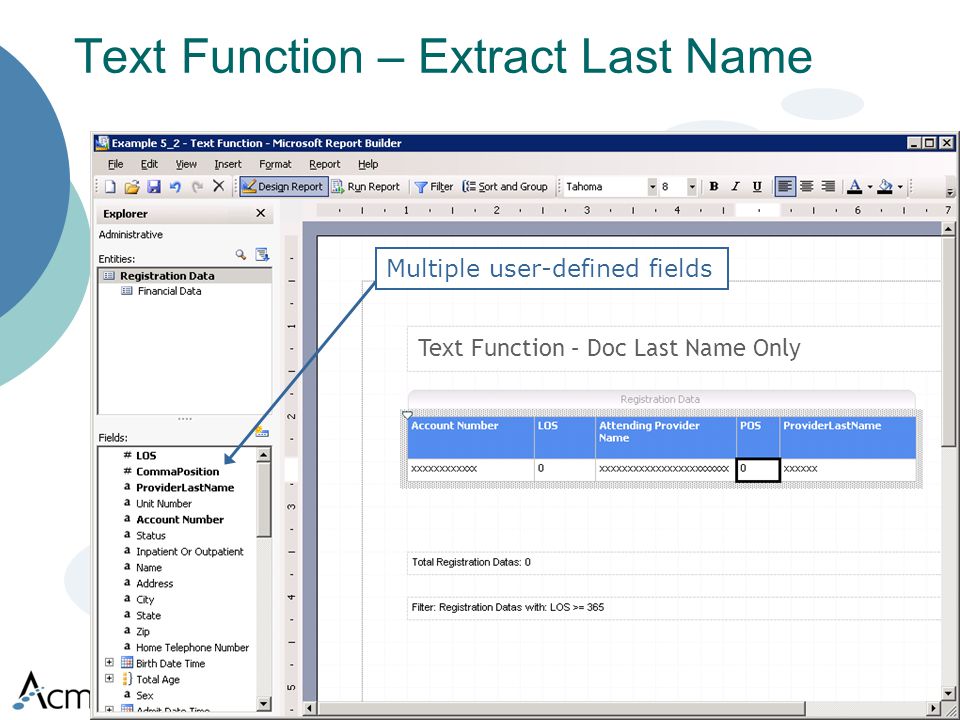Open the Filter dialog
This screenshot has height=720, width=960.
433,187
